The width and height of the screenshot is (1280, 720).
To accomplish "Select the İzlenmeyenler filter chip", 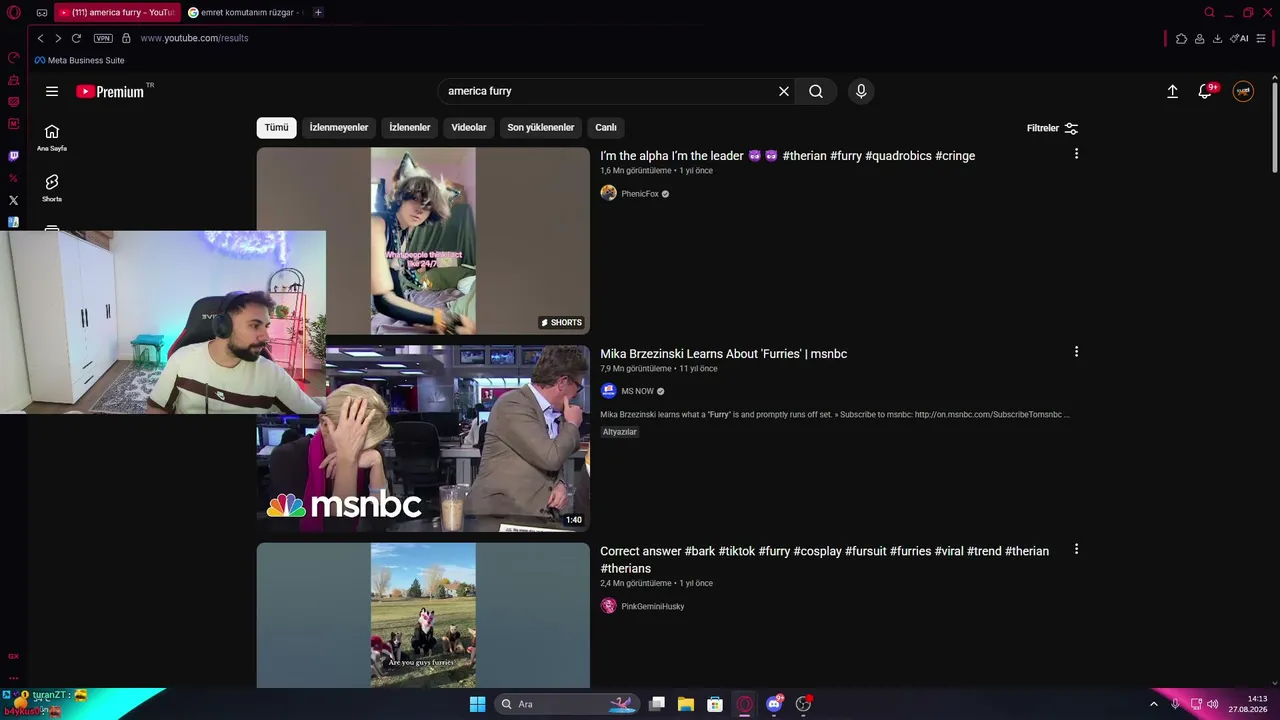I will [339, 128].
